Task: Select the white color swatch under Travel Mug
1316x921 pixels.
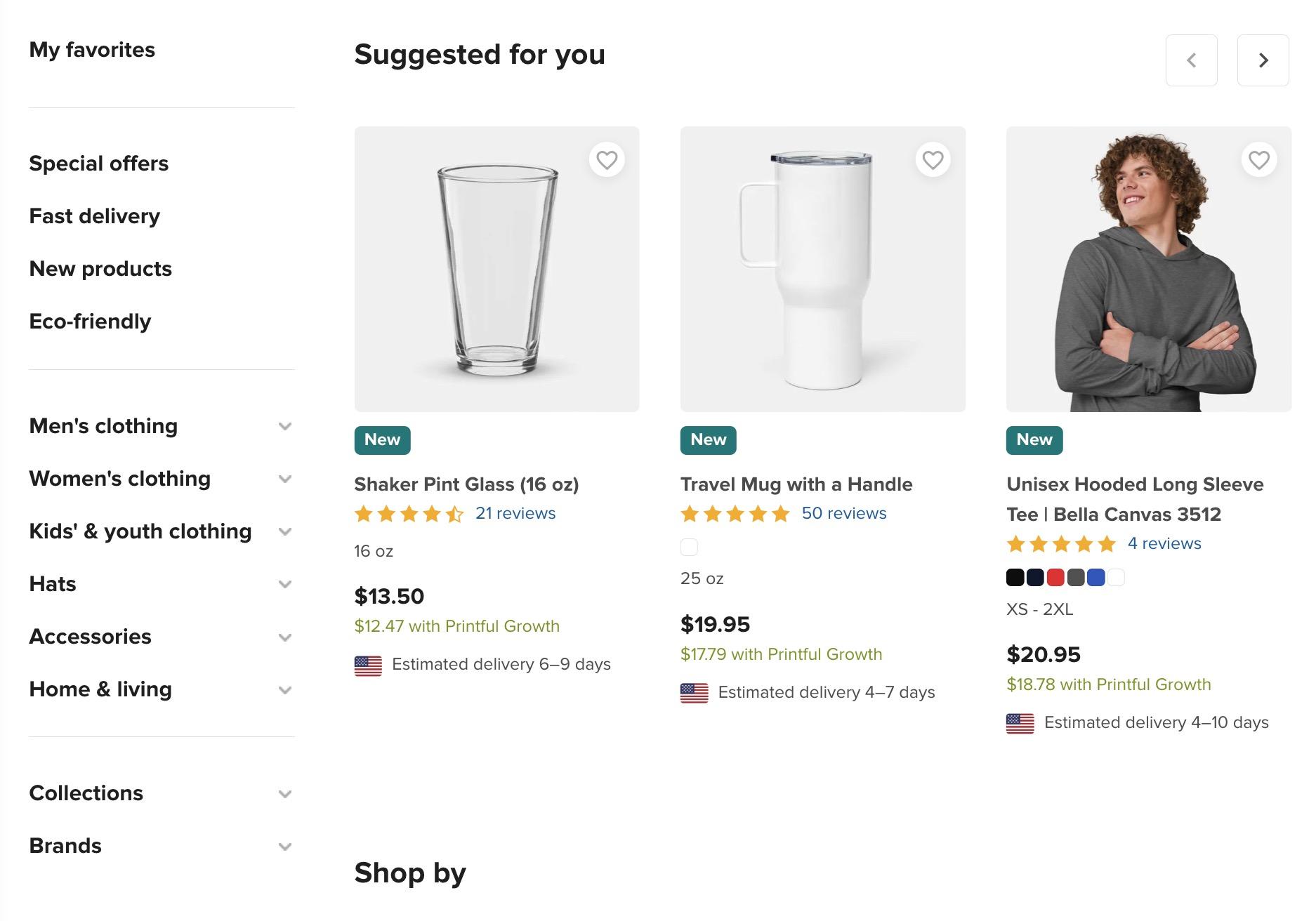Action: point(689,547)
